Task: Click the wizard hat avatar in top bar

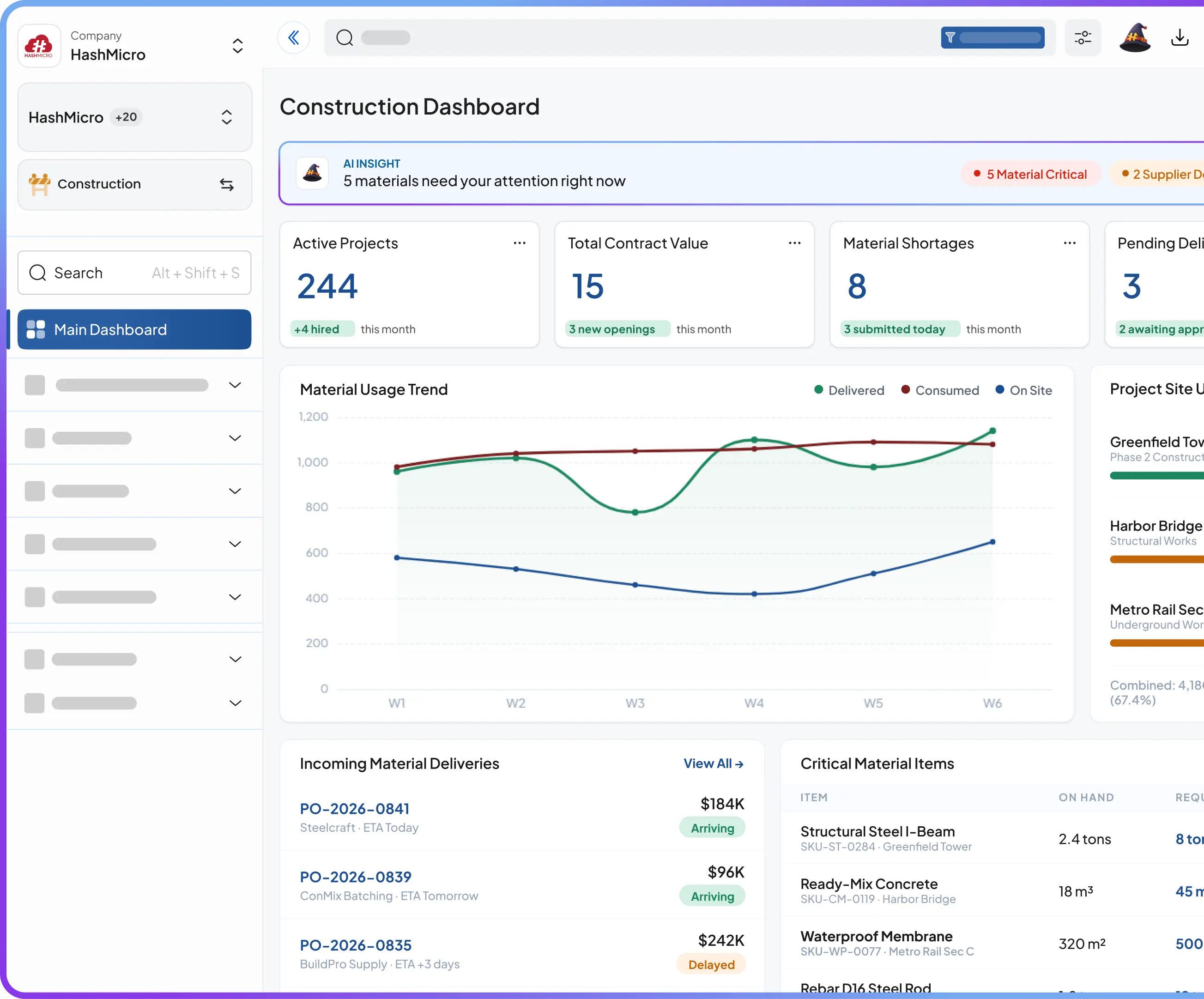Action: (x=1135, y=38)
